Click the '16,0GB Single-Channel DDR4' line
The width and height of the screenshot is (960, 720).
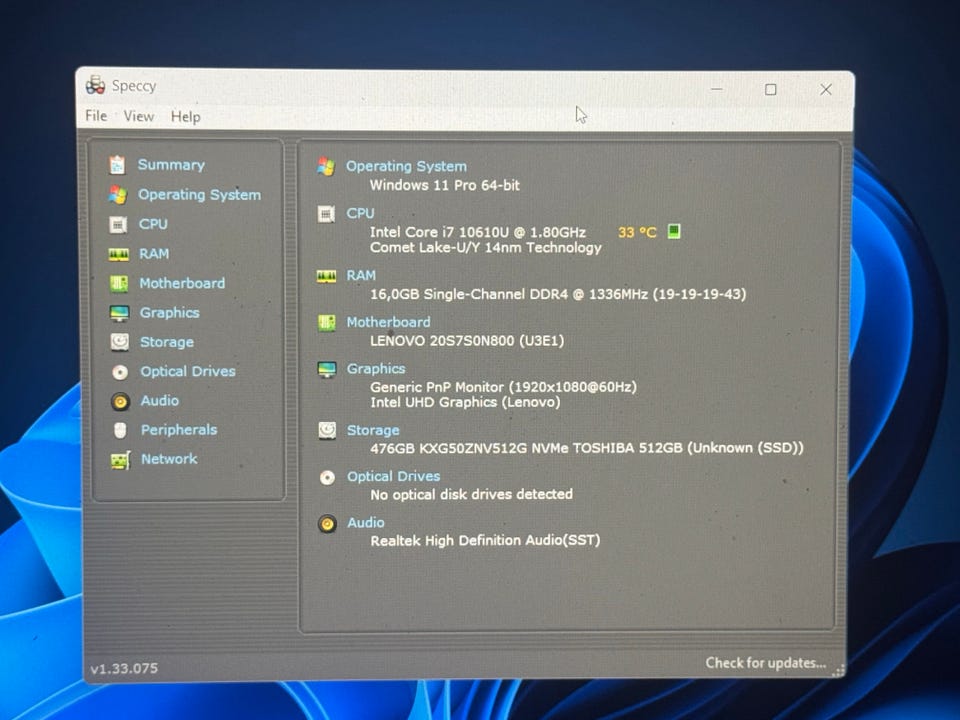(558, 294)
